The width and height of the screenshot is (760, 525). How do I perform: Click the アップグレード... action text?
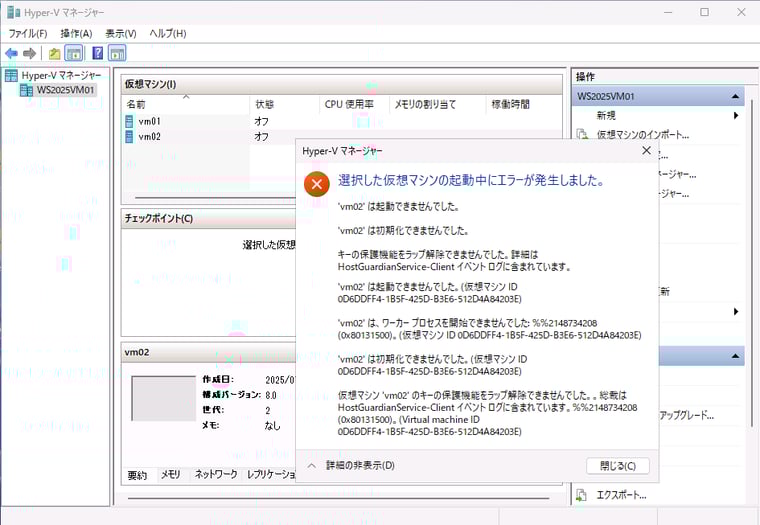click(x=686, y=415)
